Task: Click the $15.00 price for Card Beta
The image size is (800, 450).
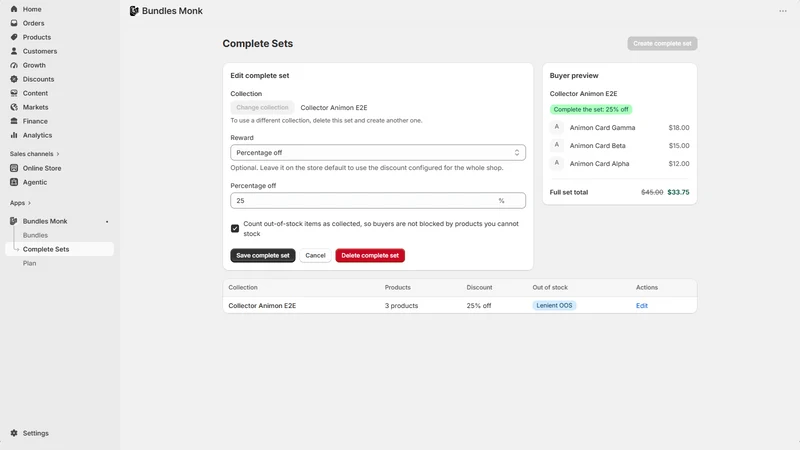Action: 679,145
